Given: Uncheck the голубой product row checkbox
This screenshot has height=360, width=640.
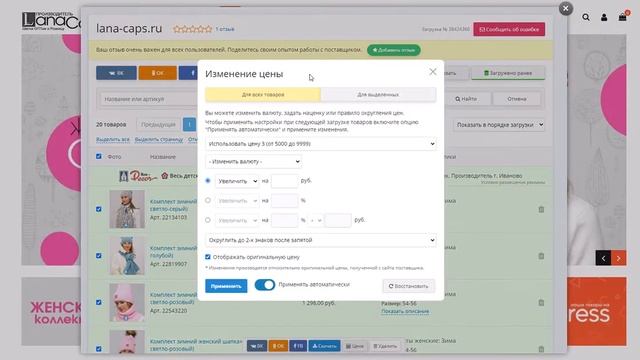Looking at the screenshot, I should pyautogui.click(x=98, y=256).
